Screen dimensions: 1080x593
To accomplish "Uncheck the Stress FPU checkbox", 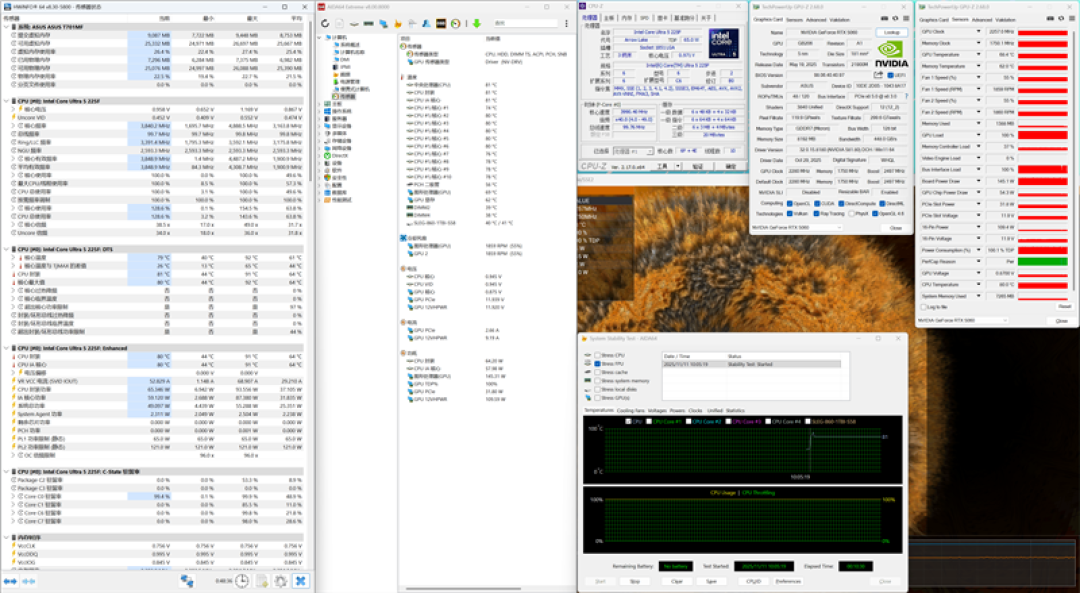I will point(598,364).
